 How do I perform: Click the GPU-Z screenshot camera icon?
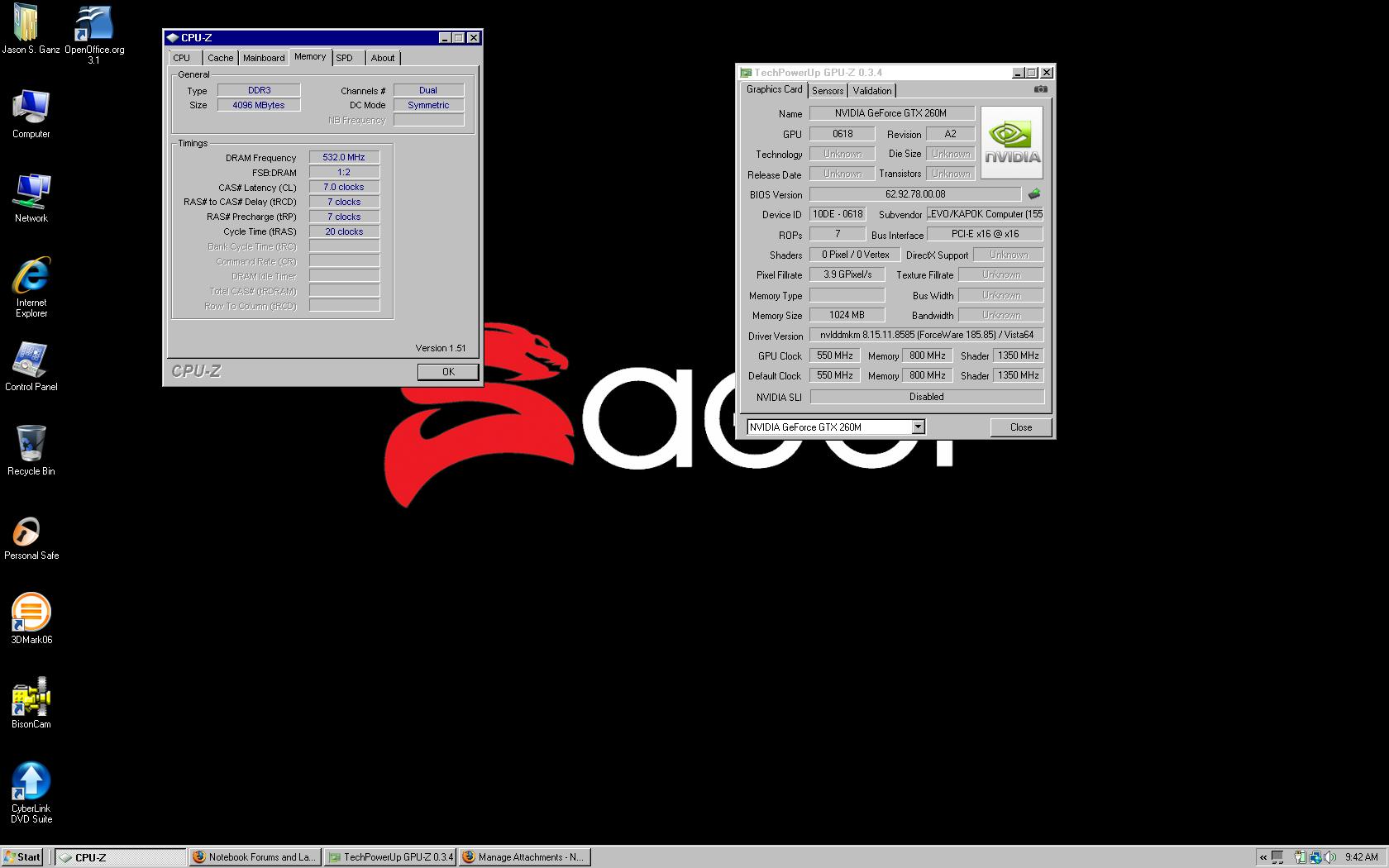[1040, 89]
